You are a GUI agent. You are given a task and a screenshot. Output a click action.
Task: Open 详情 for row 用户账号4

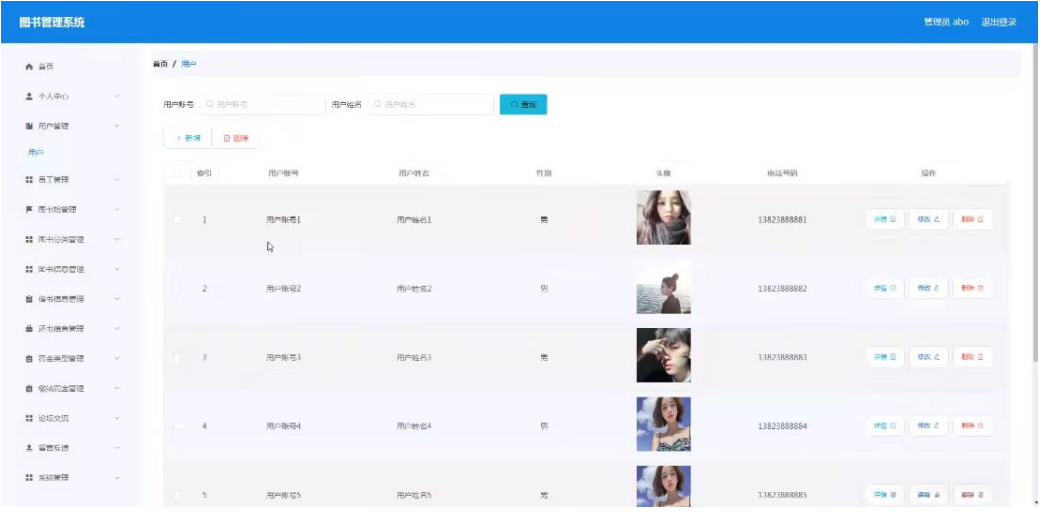point(885,426)
